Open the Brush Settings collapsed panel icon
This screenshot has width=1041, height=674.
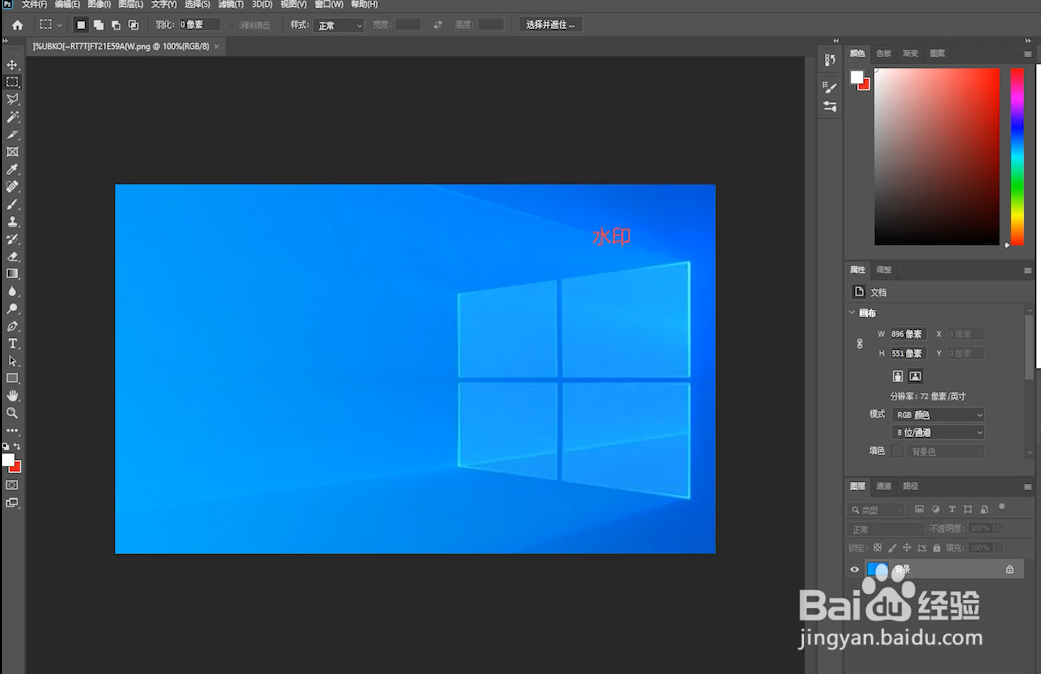tap(829, 87)
